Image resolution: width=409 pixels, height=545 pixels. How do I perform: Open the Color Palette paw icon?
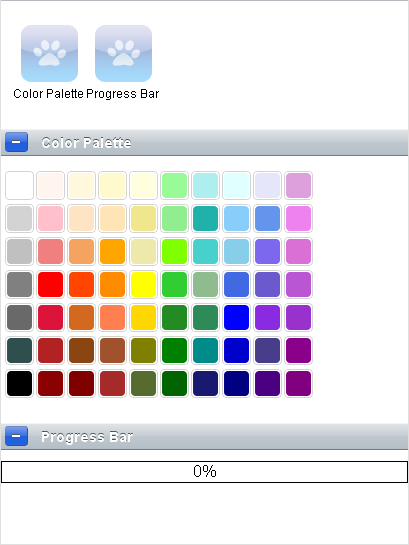click(49, 53)
